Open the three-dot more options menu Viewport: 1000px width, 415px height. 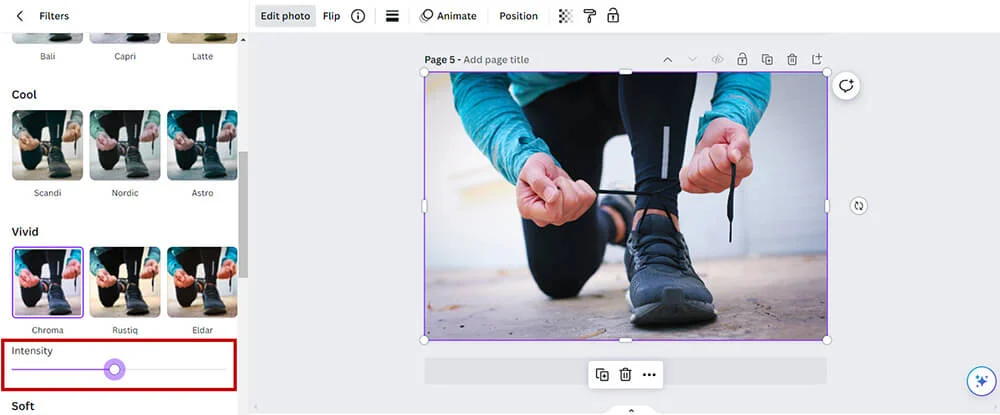(649, 375)
